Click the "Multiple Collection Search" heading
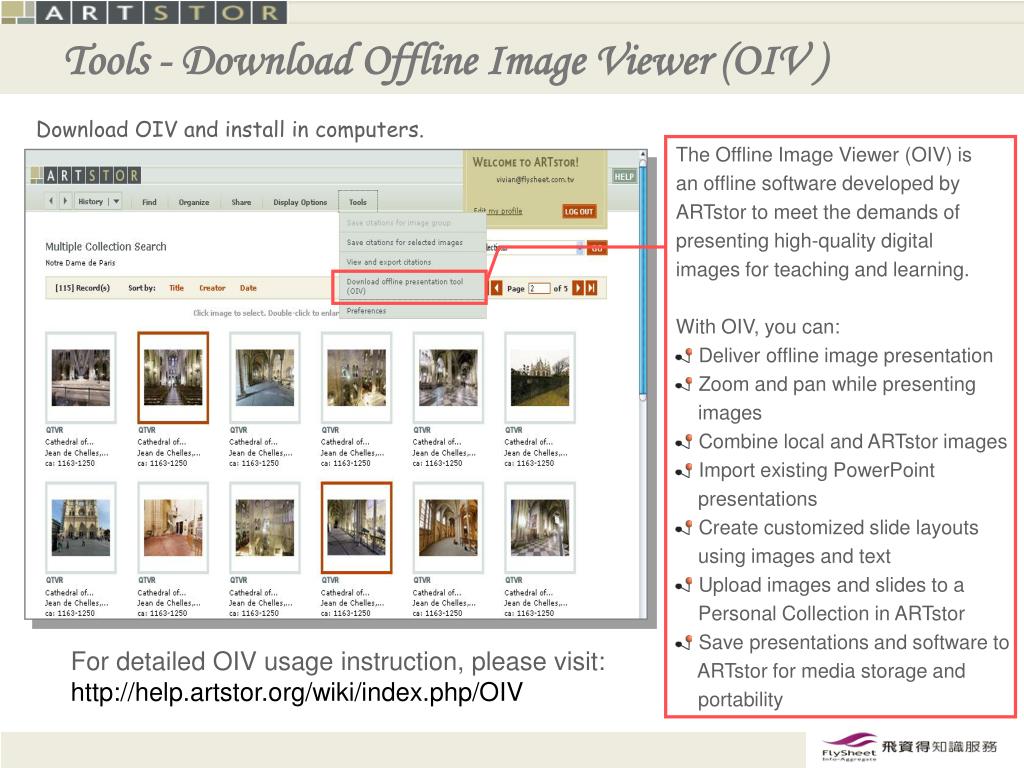 (106, 247)
